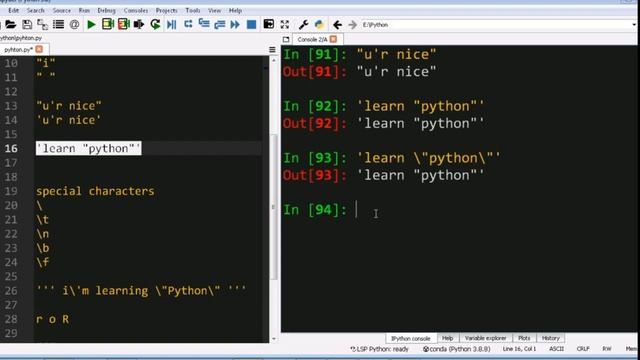Step to next line in debugger

pyautogui.click(x=188, y=24)
